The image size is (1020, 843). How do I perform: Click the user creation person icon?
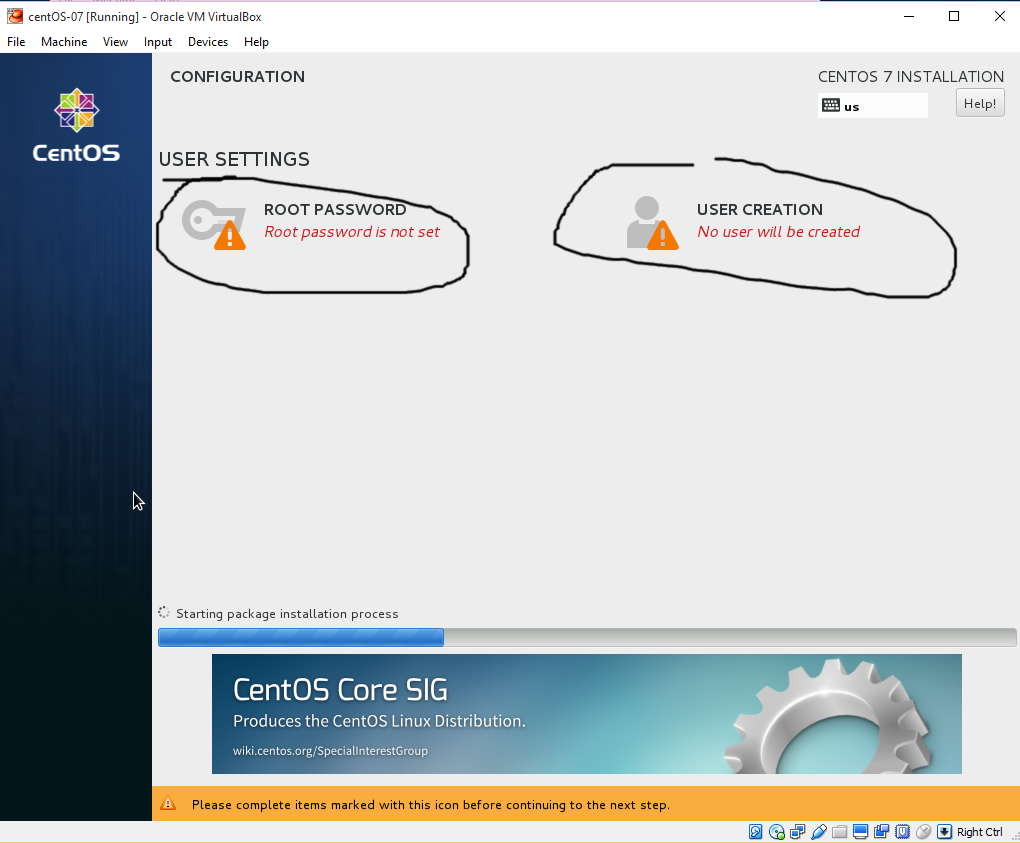tap(652, 222)
